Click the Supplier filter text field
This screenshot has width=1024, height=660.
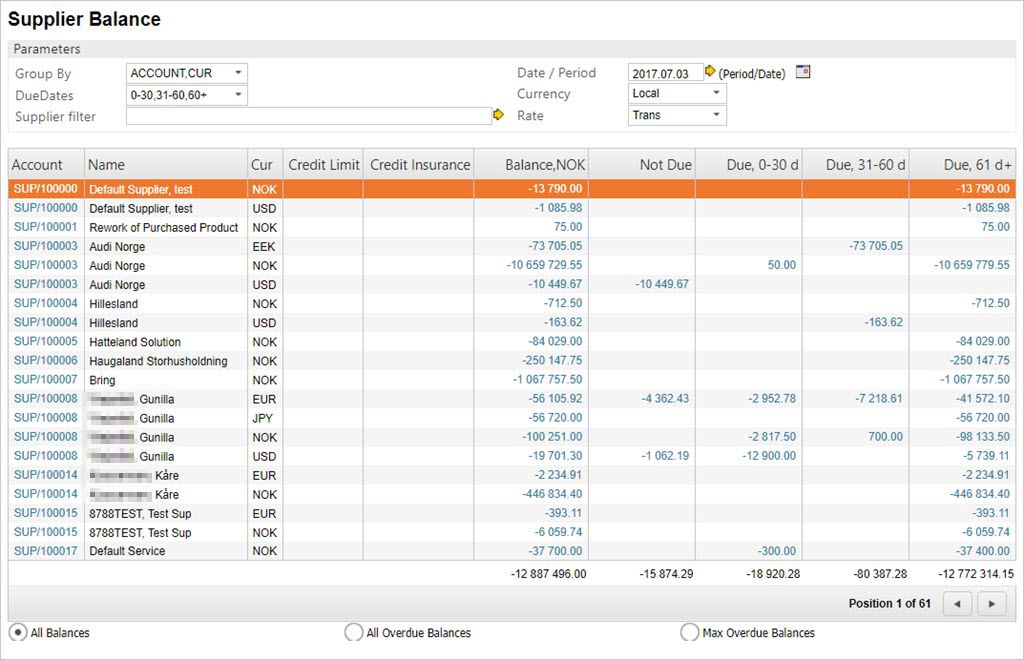pos(308,116)
